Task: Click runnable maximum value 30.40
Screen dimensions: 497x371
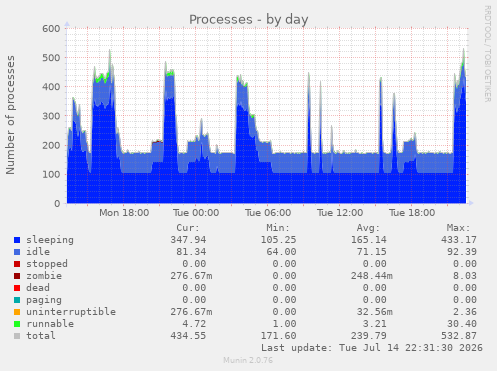Action: tap(462, 324)
